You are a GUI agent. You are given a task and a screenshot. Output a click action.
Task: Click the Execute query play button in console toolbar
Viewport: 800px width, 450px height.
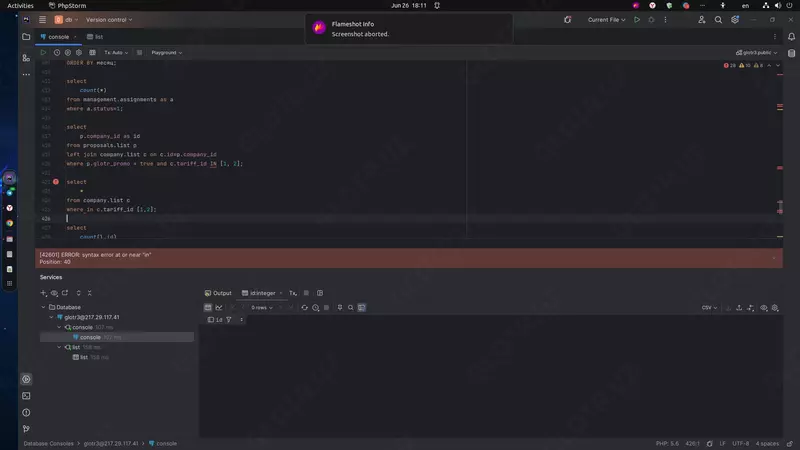(43, 52)
